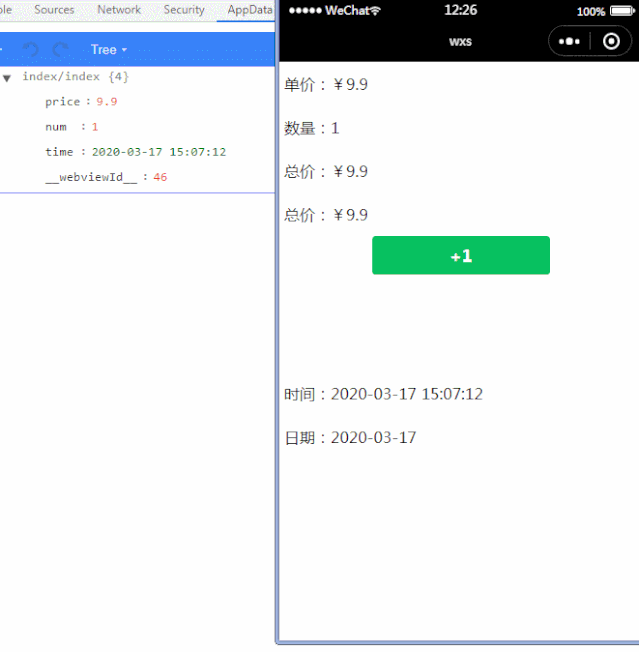Select the AppData tab
Screen dimensions: 639x652
pos(249,10)
